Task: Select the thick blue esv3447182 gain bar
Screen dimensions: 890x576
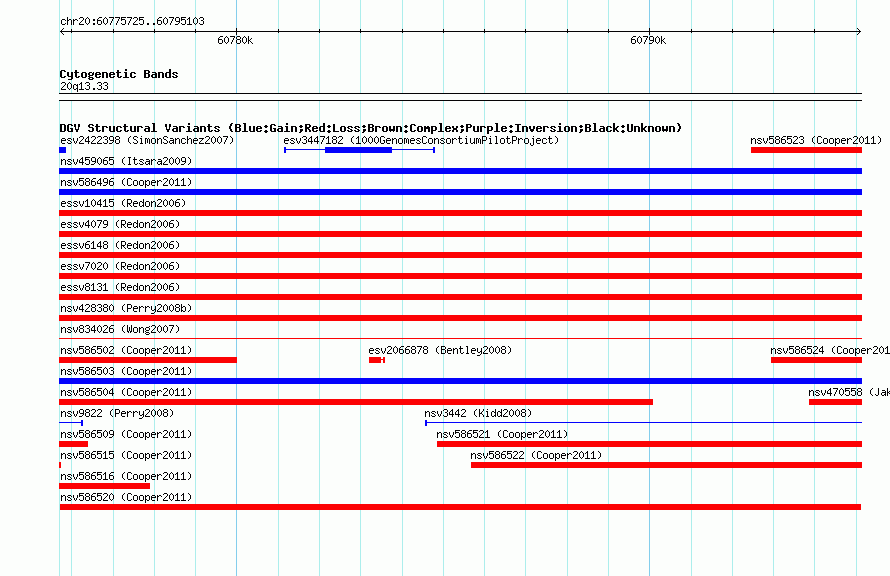Action: (358, 150)
